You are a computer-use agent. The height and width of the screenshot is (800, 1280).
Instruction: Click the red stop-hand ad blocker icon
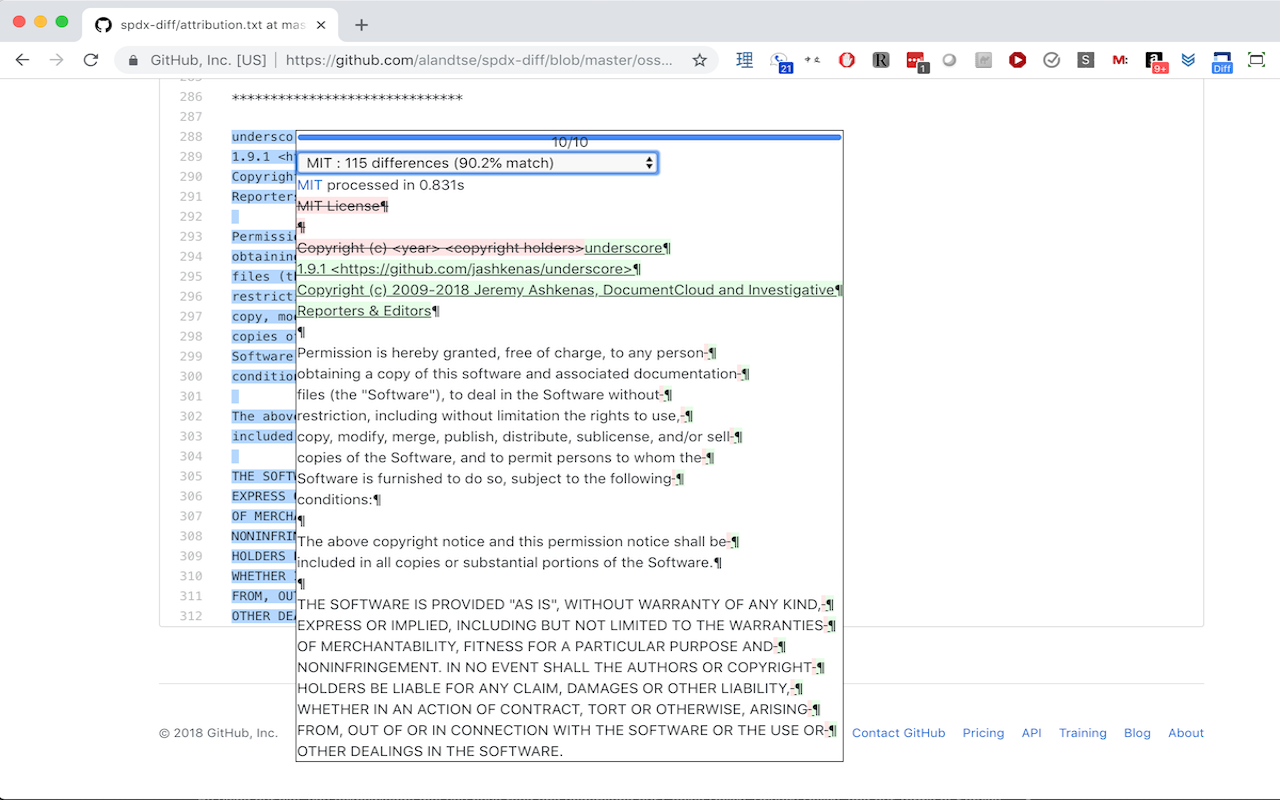tap(846, 60)
